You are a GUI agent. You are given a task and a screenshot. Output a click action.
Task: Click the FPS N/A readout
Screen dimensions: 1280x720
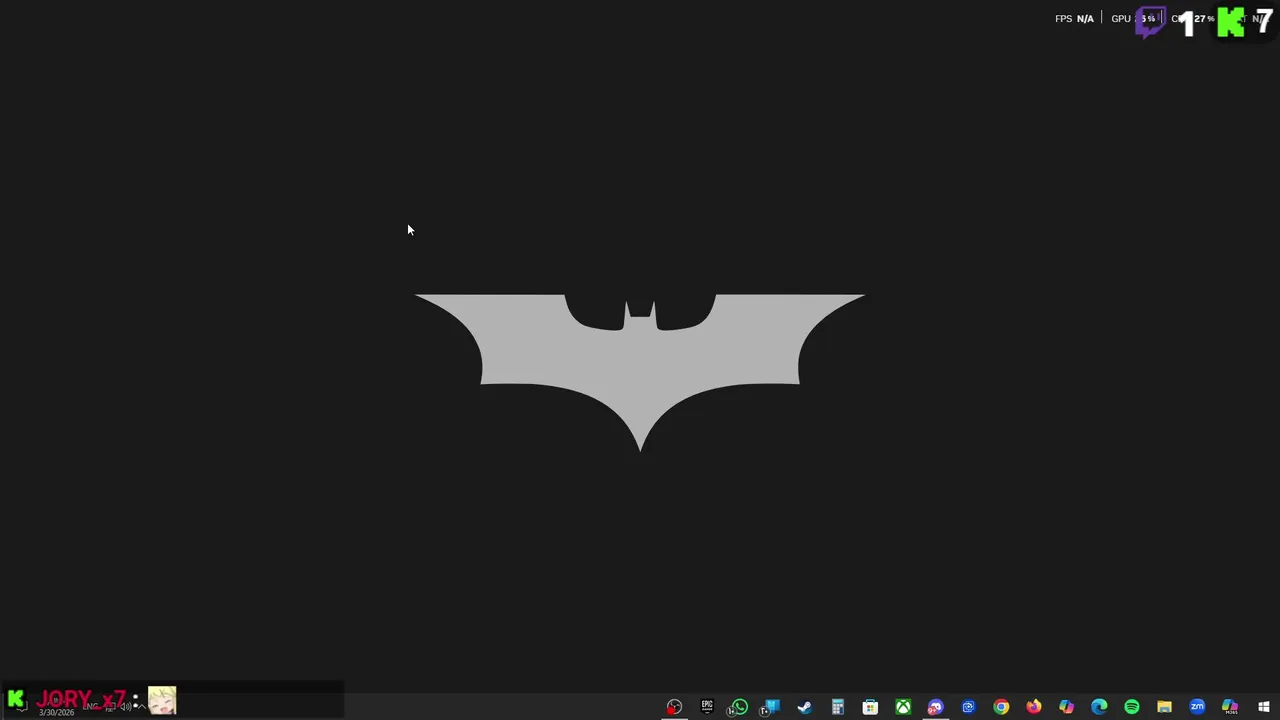click(x=1074, y=19)
